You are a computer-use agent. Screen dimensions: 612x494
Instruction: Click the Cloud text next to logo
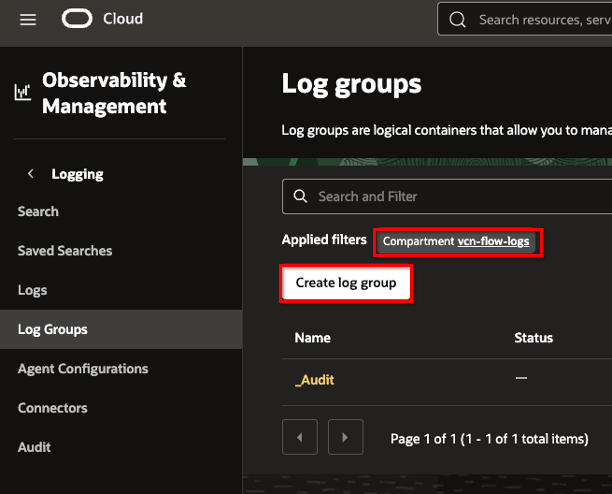[123, 19]
